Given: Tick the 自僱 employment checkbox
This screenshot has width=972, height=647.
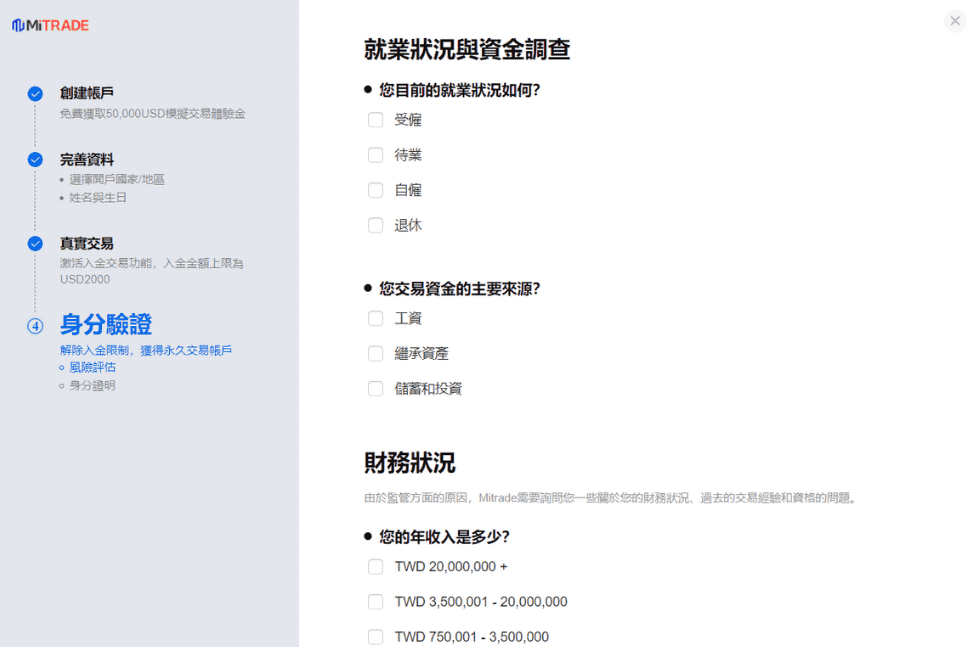Looking at the screenshot, I should click(x=376, y=190).
